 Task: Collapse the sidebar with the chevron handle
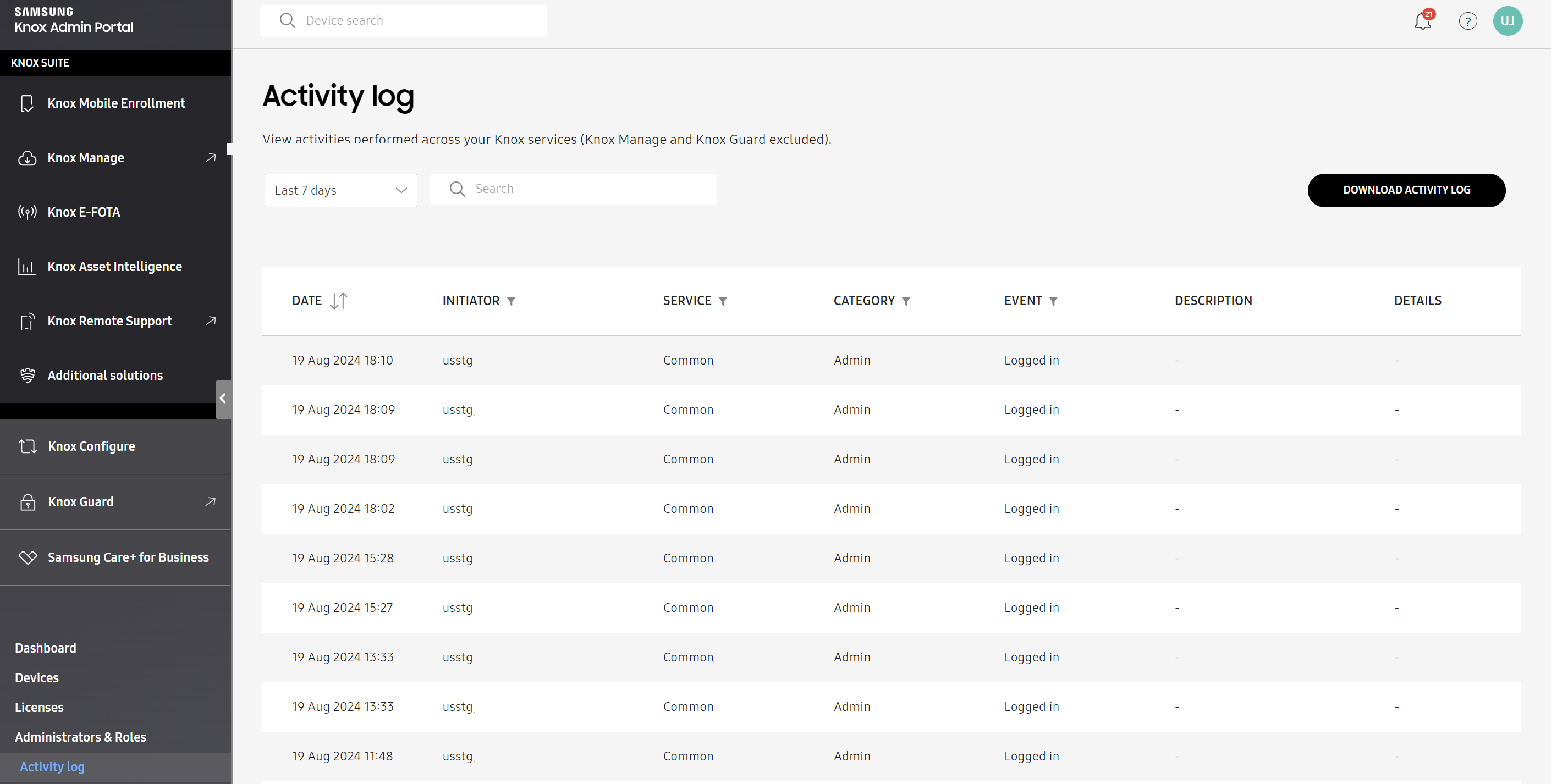223,399
